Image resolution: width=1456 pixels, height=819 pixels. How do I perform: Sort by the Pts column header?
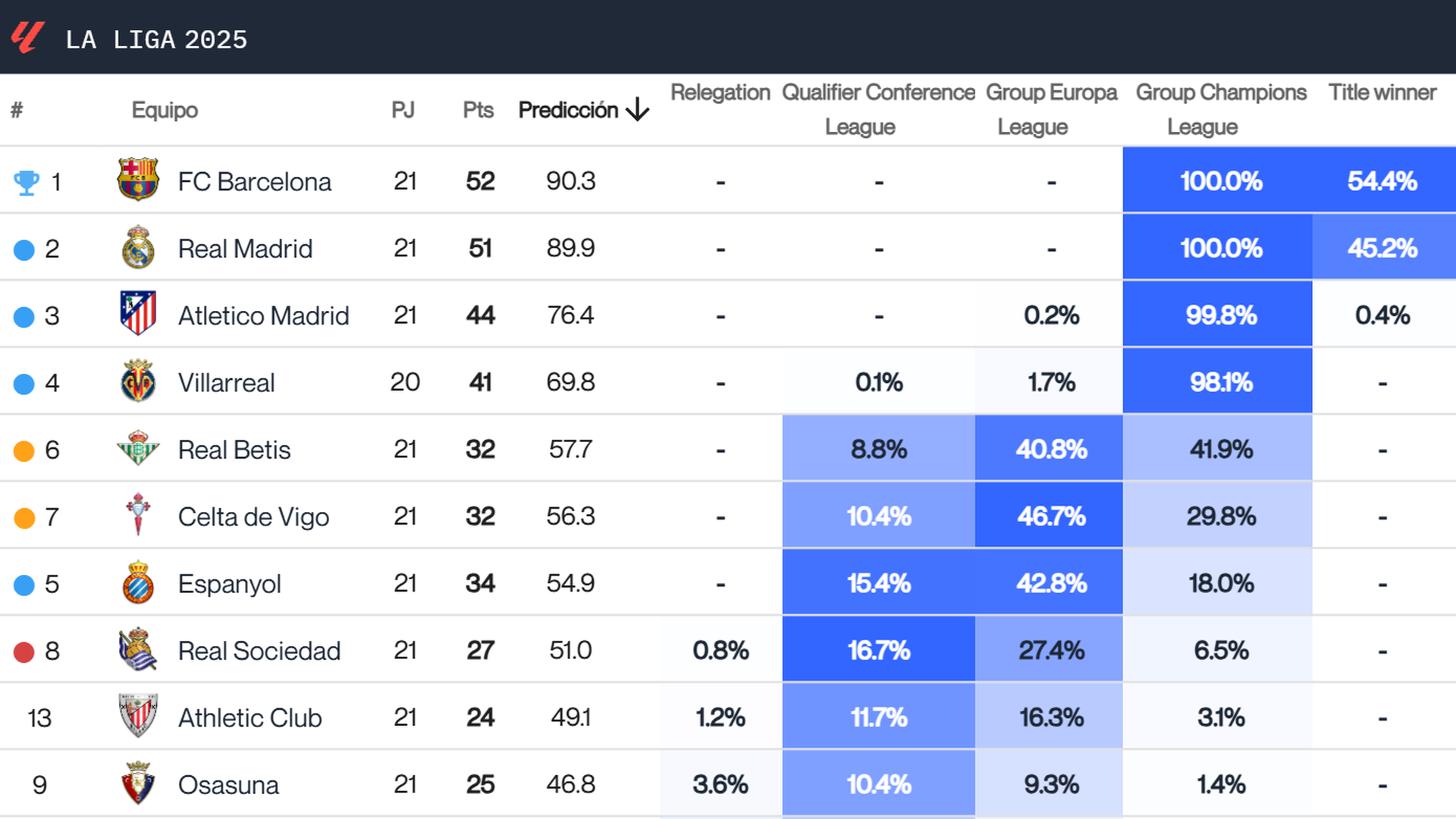click(477, 109)
